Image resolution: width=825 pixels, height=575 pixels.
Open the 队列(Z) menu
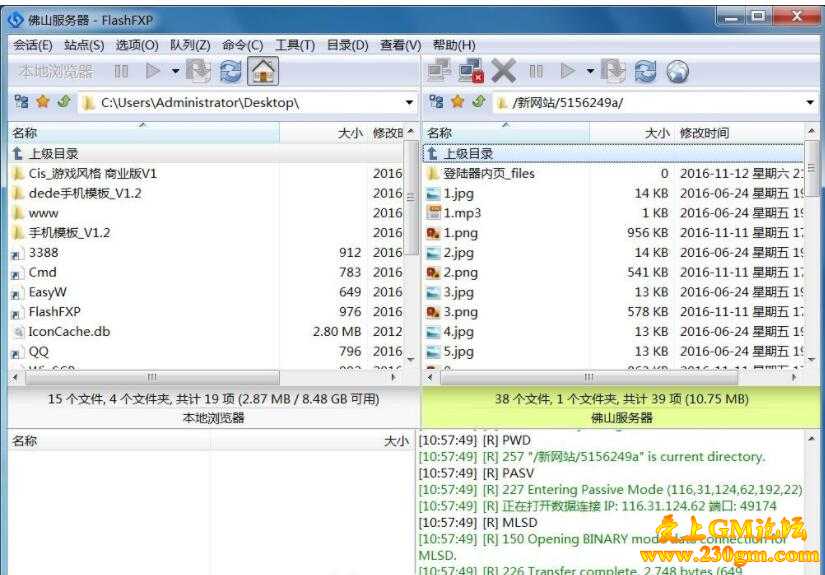click(x=190, y=45)
